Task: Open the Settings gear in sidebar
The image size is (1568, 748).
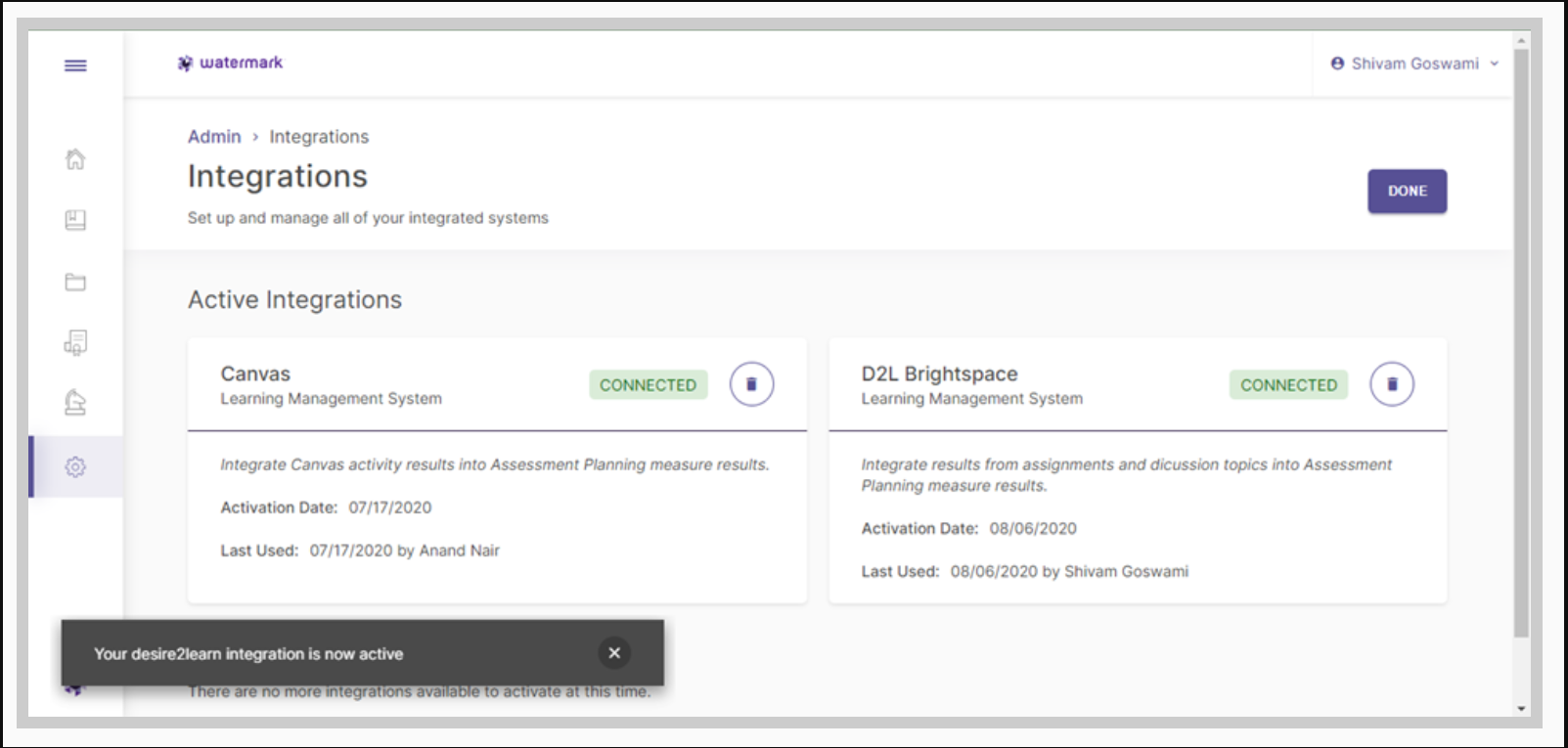Action: click(75, 466)
